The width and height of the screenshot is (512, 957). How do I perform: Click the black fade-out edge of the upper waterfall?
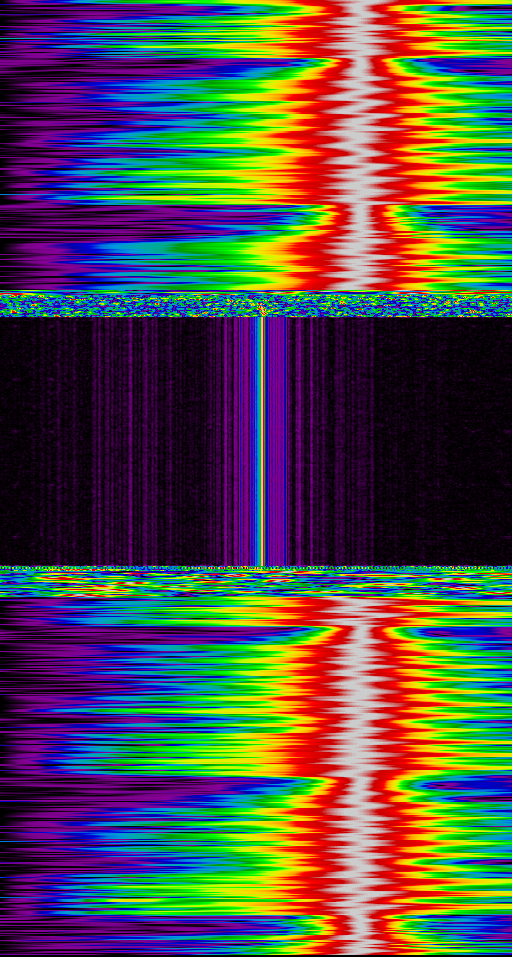click(x=5, y=146)
